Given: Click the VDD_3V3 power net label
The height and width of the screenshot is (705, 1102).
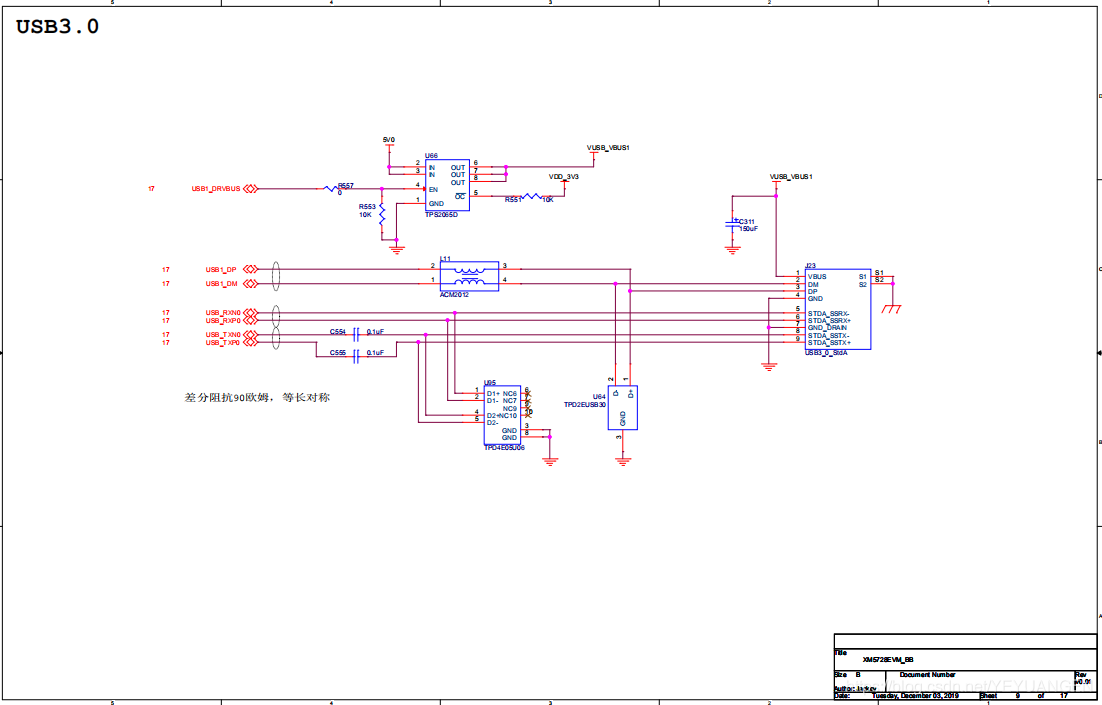Looking at the screenshot, I should click(564, 176).
